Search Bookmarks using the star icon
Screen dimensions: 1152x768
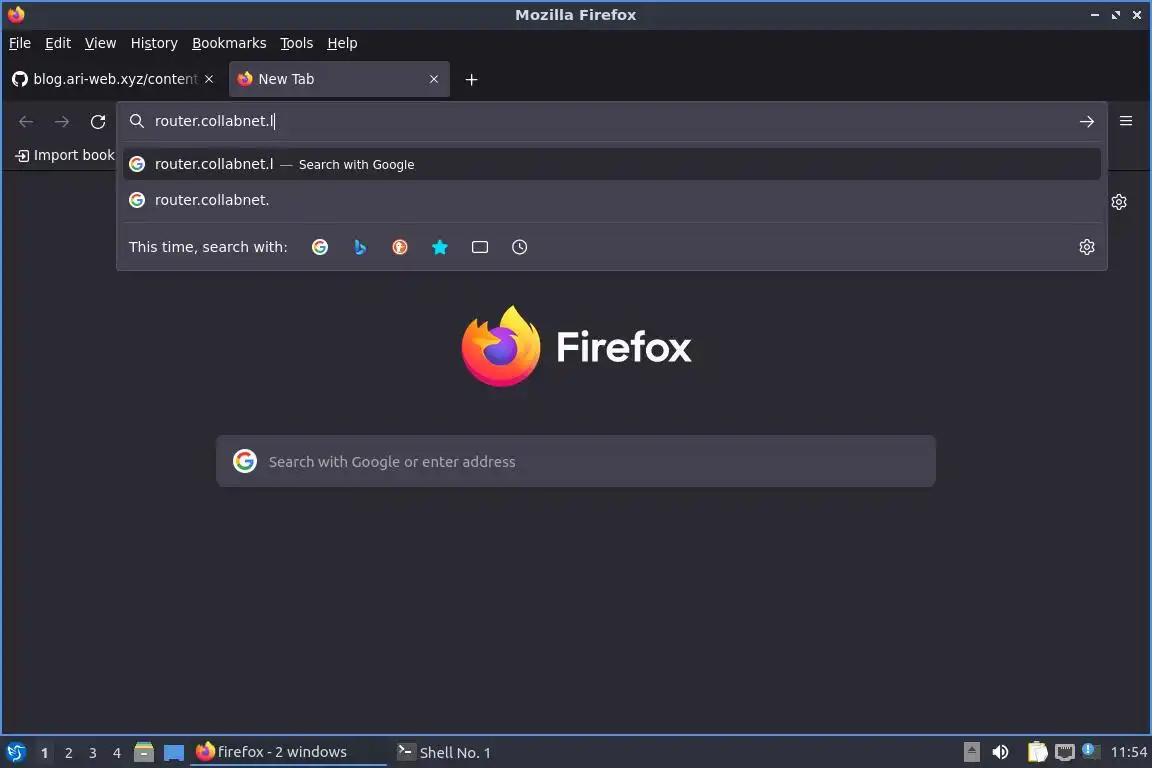coord(440,247)
